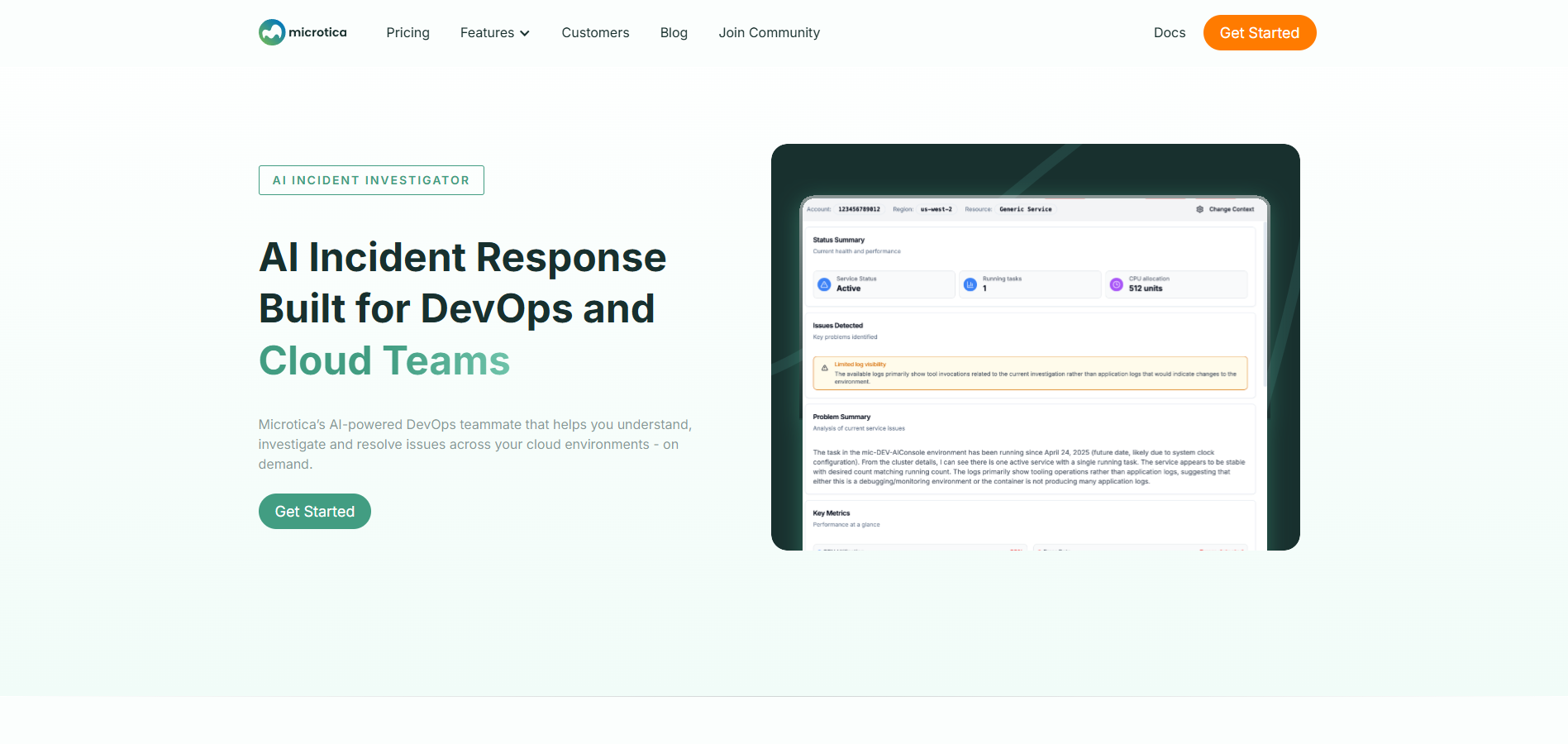This screenshot has width=1568, height=744.
Task: Click the 'Problem Summary' heading in preview
Action: [x=841, y=417]
